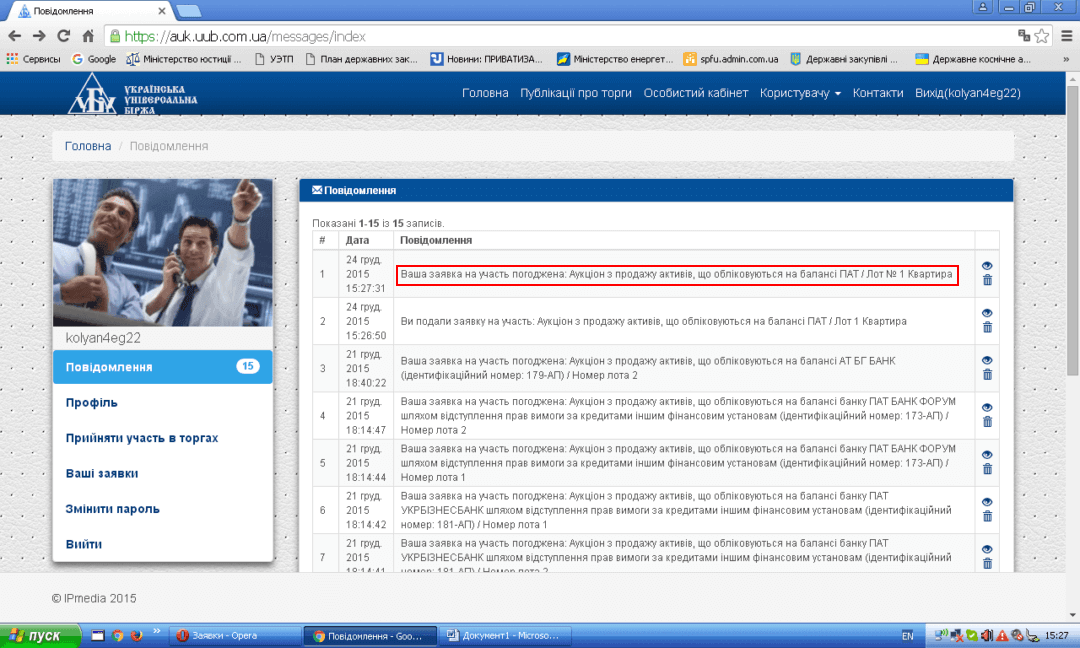This screenshot has height=648, width=1080.
Task: Expand the Користувачу dropdown menu
Action: tap(799, 93)
